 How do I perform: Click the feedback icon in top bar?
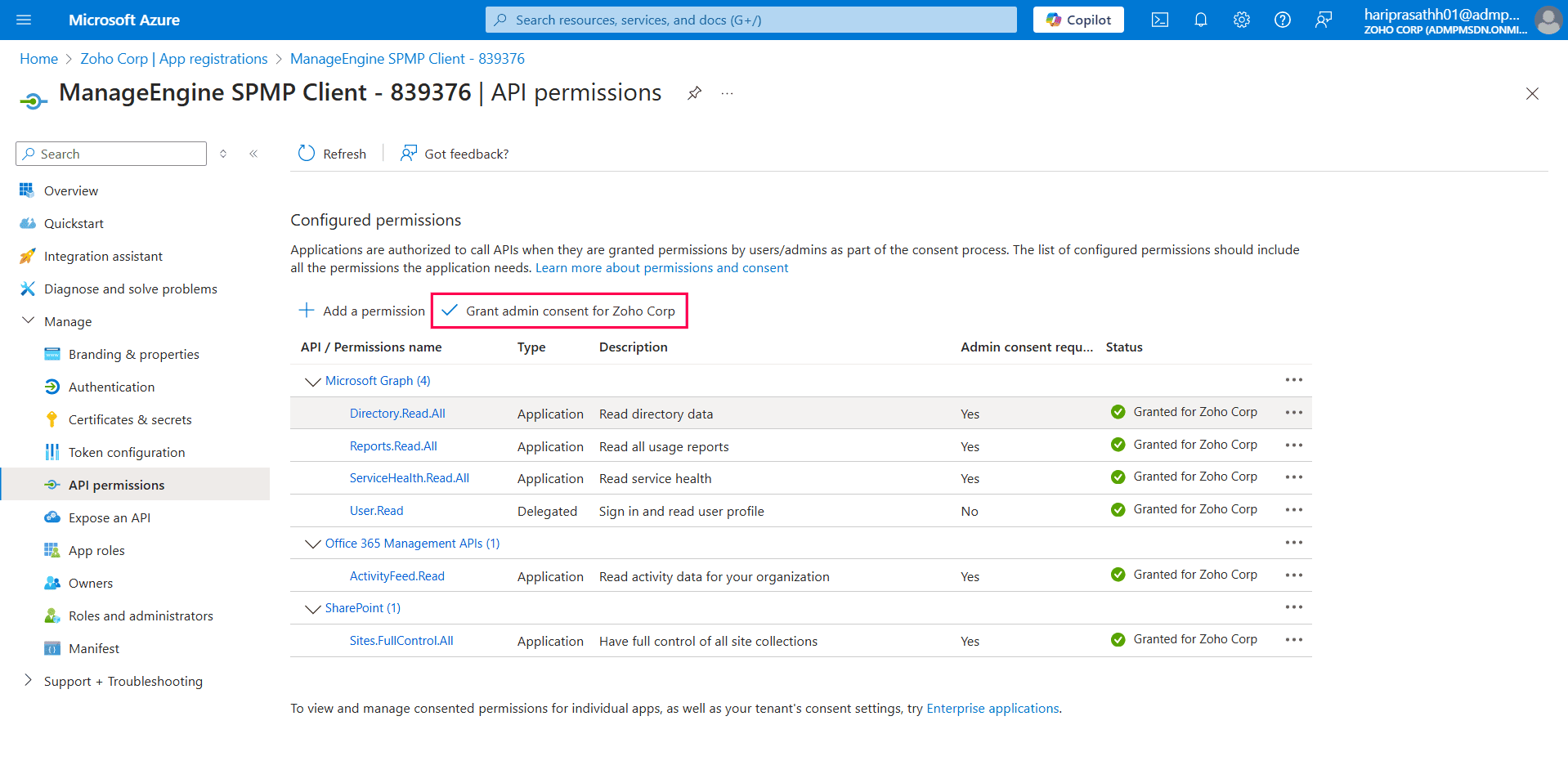(x=1323, y=20)
